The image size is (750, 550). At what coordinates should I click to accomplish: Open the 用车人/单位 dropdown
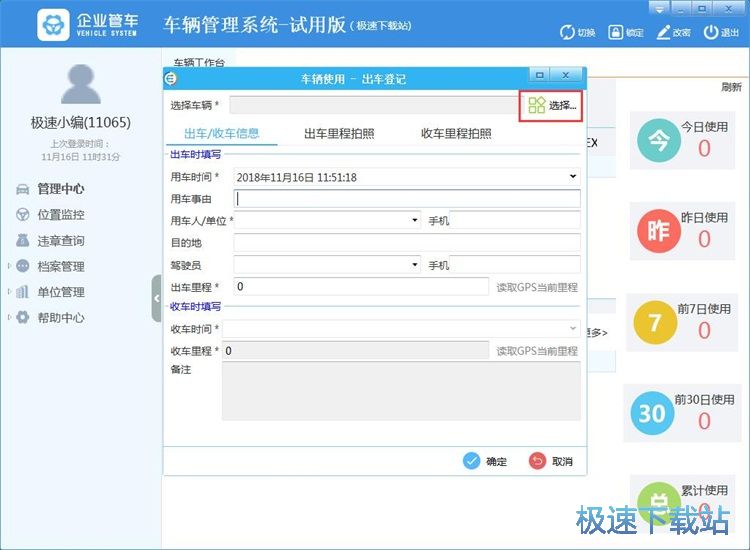[x=414, y=220]
